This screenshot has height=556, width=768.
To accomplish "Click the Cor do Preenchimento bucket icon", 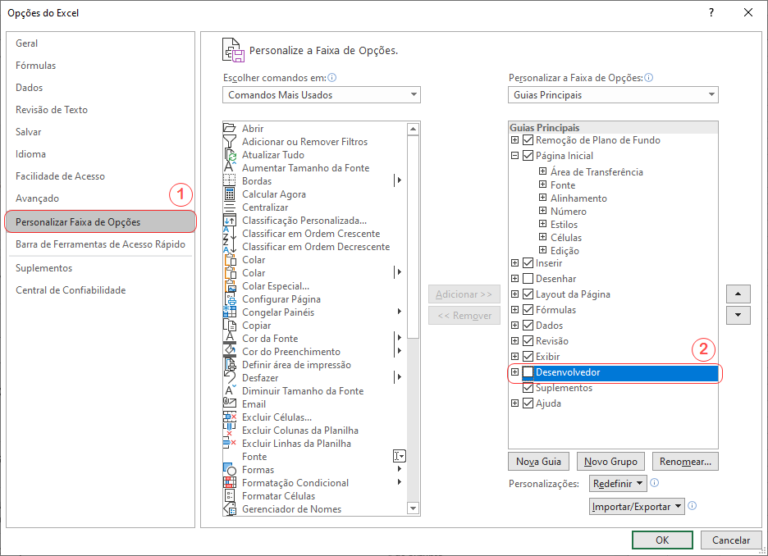I will click(229, 351).
